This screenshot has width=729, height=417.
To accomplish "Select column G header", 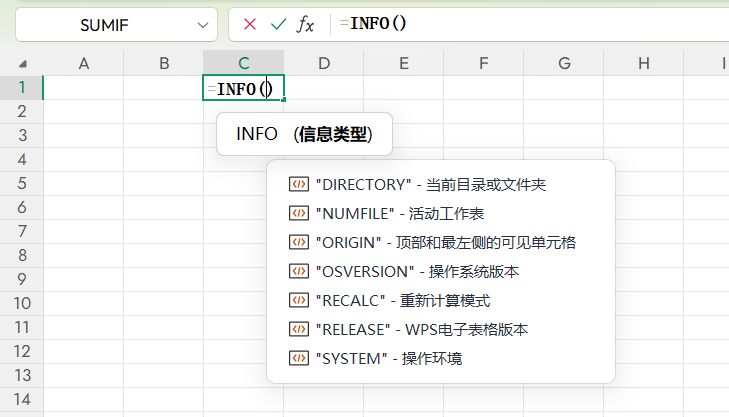I will pos(564,63).
